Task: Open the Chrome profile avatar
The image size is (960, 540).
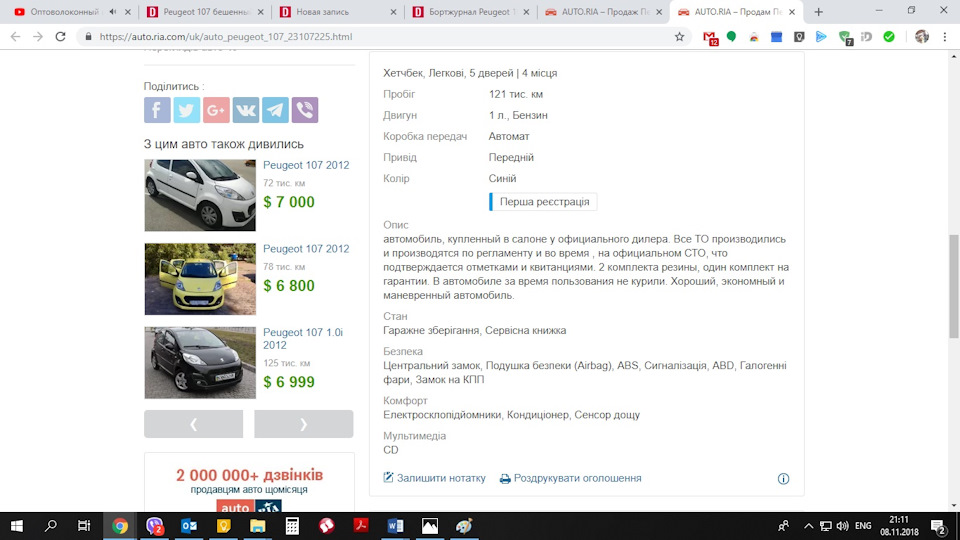Action: (921, 37)
